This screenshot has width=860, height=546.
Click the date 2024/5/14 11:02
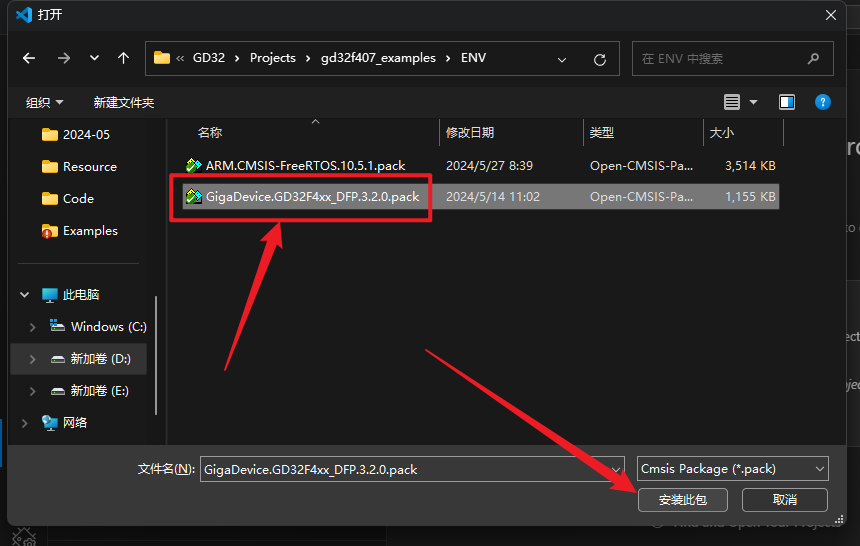point(493,196)
